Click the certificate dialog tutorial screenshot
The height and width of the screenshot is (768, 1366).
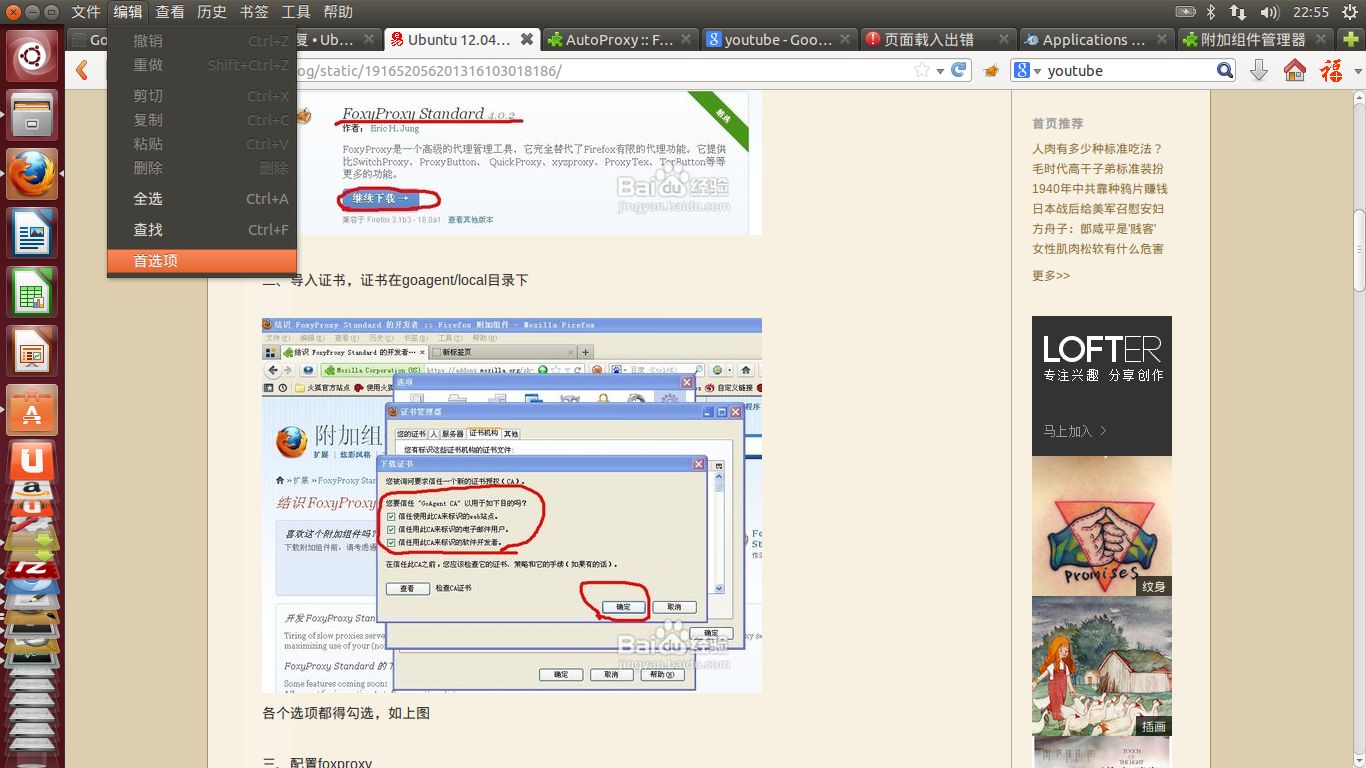(512, 505)
